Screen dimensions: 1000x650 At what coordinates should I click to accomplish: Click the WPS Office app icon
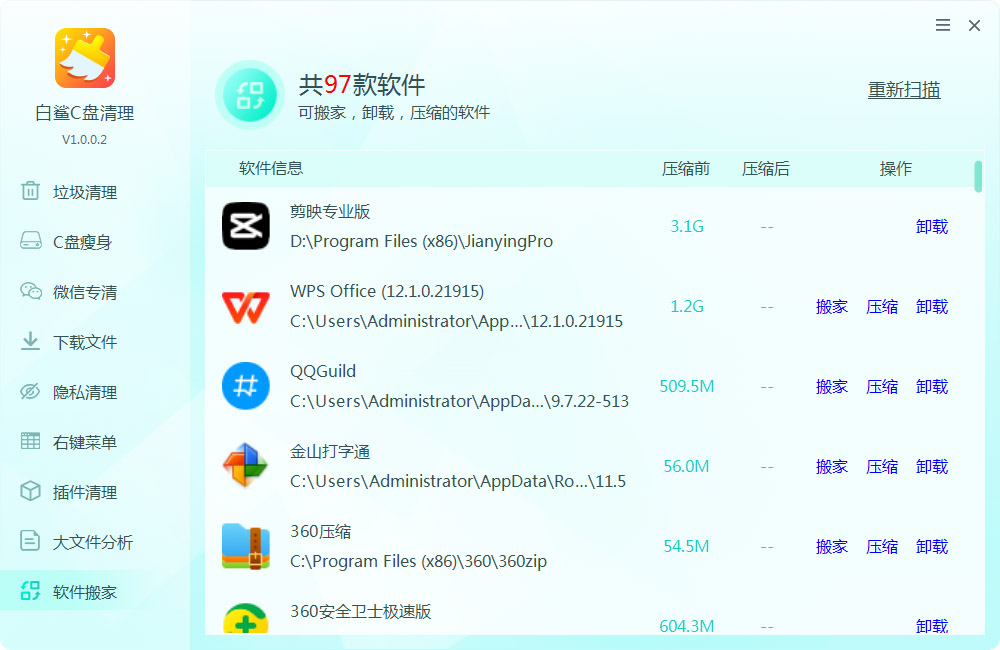(x=246, y=307)
